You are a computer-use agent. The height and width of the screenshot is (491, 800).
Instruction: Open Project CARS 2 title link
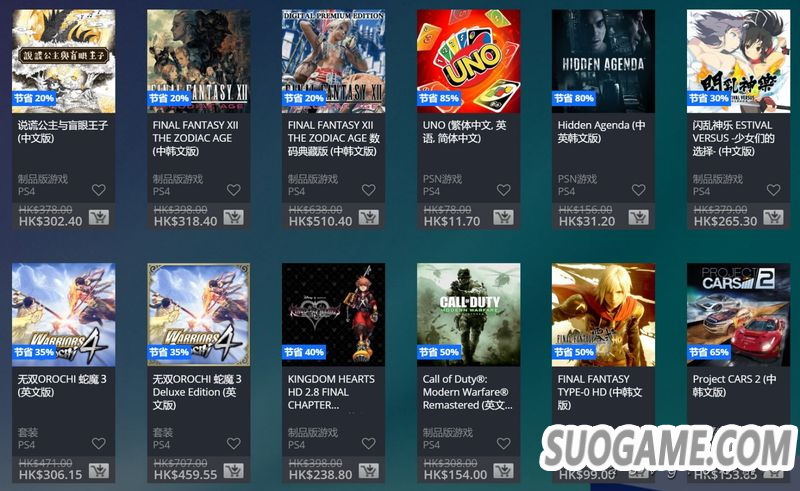[x=734, y=385]
